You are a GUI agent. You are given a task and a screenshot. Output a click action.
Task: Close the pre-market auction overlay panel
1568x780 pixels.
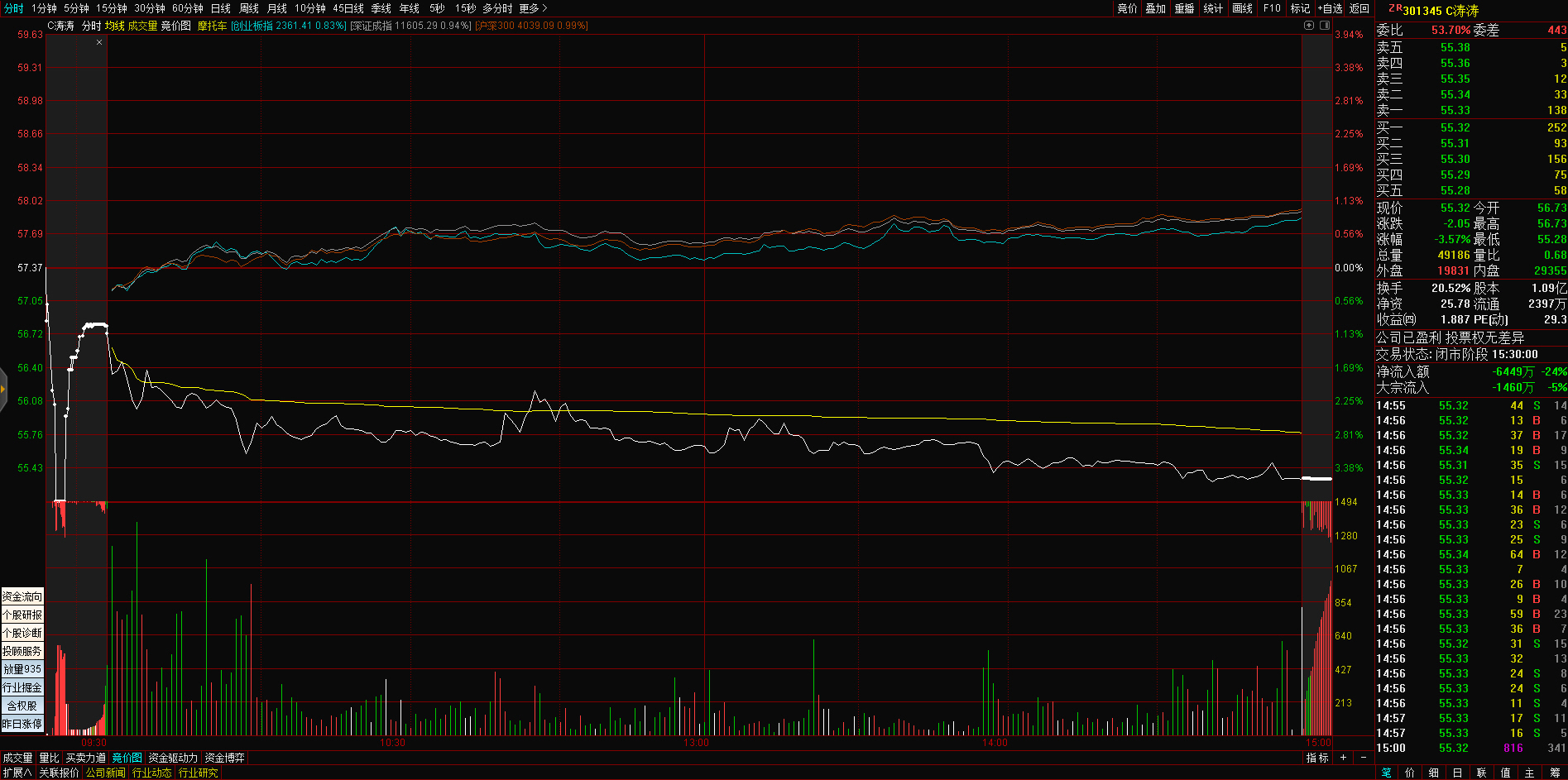(99, 42)
